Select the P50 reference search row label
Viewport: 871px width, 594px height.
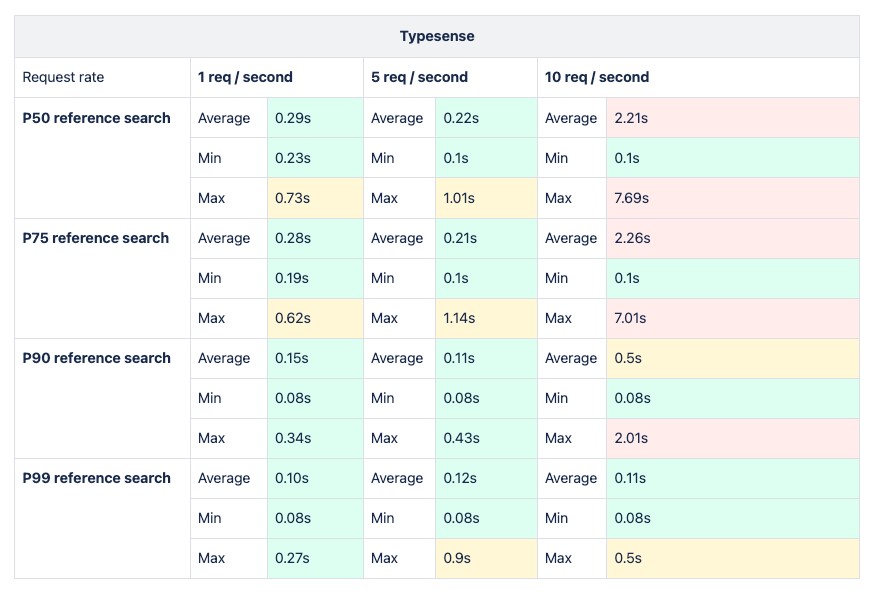(97, 118)
